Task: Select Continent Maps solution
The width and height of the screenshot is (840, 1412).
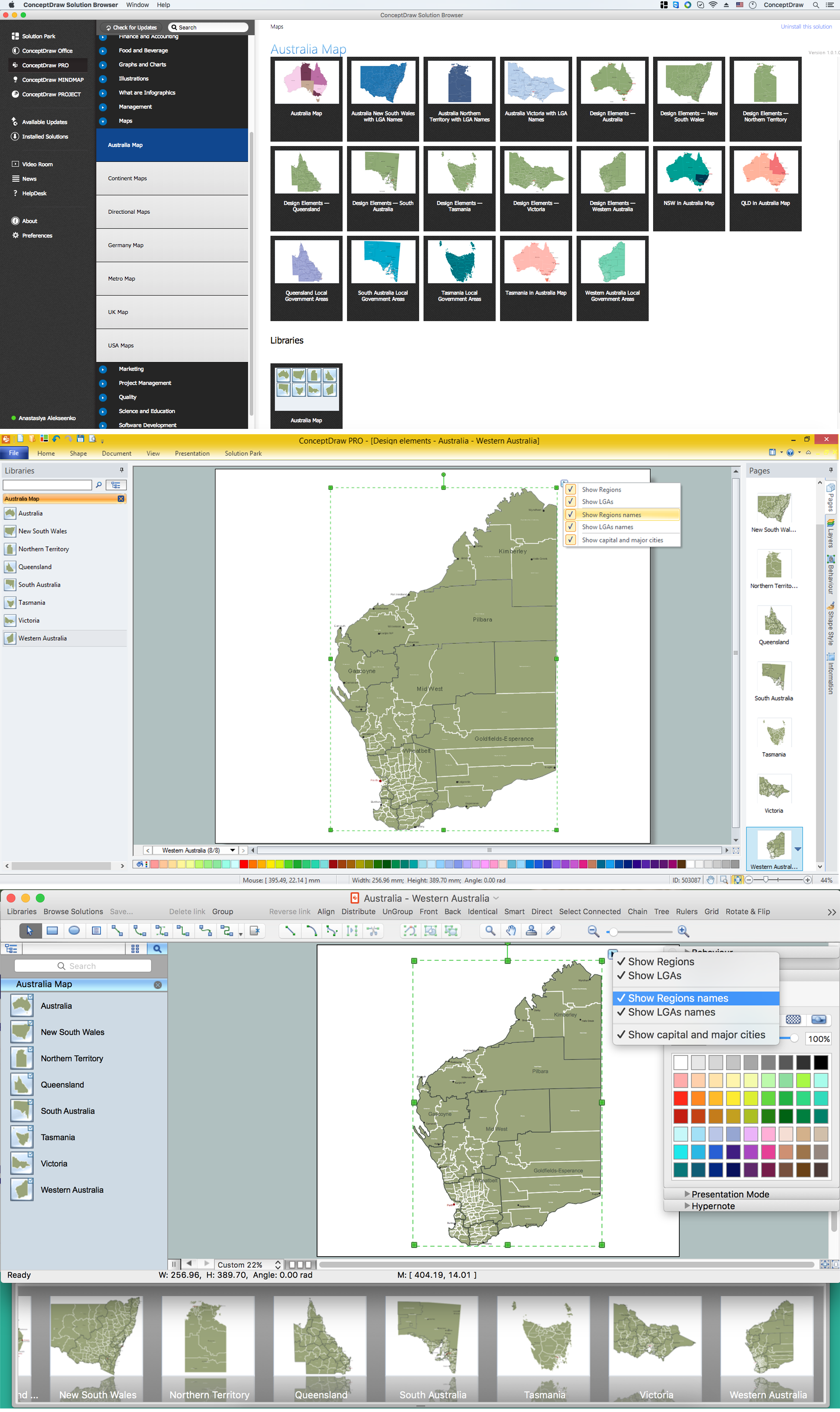Action: [172, 178]
